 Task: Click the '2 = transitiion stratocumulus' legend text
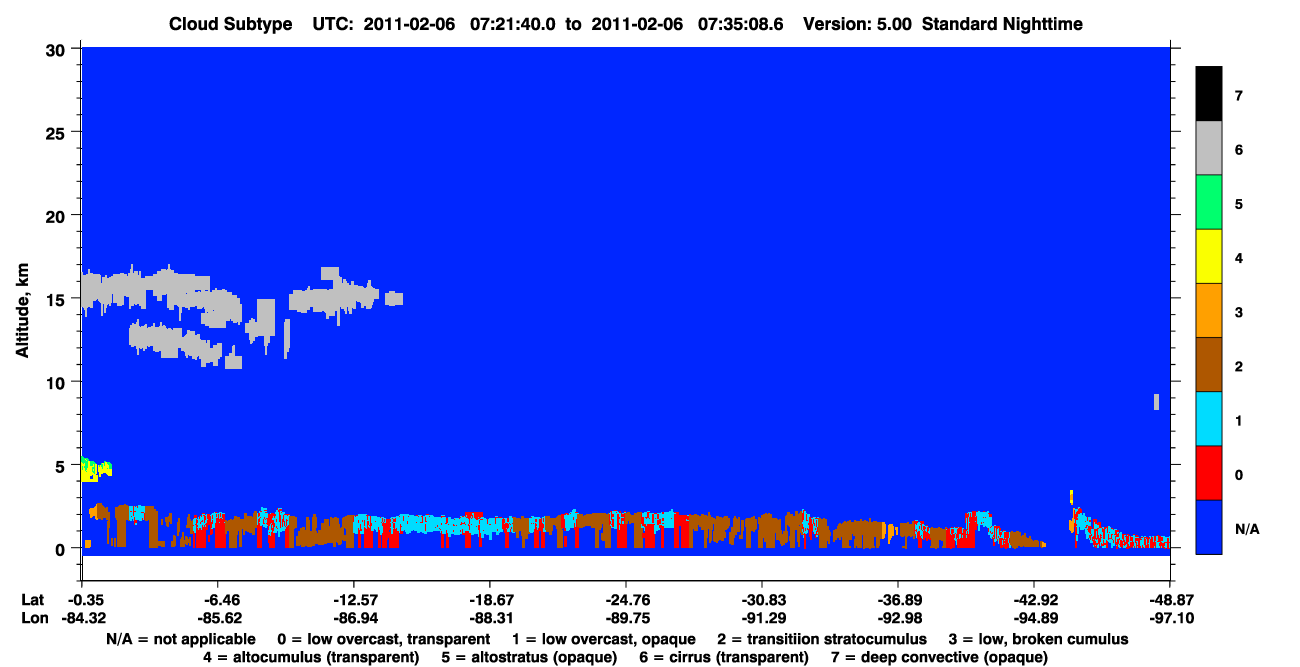tap(821, 638)
